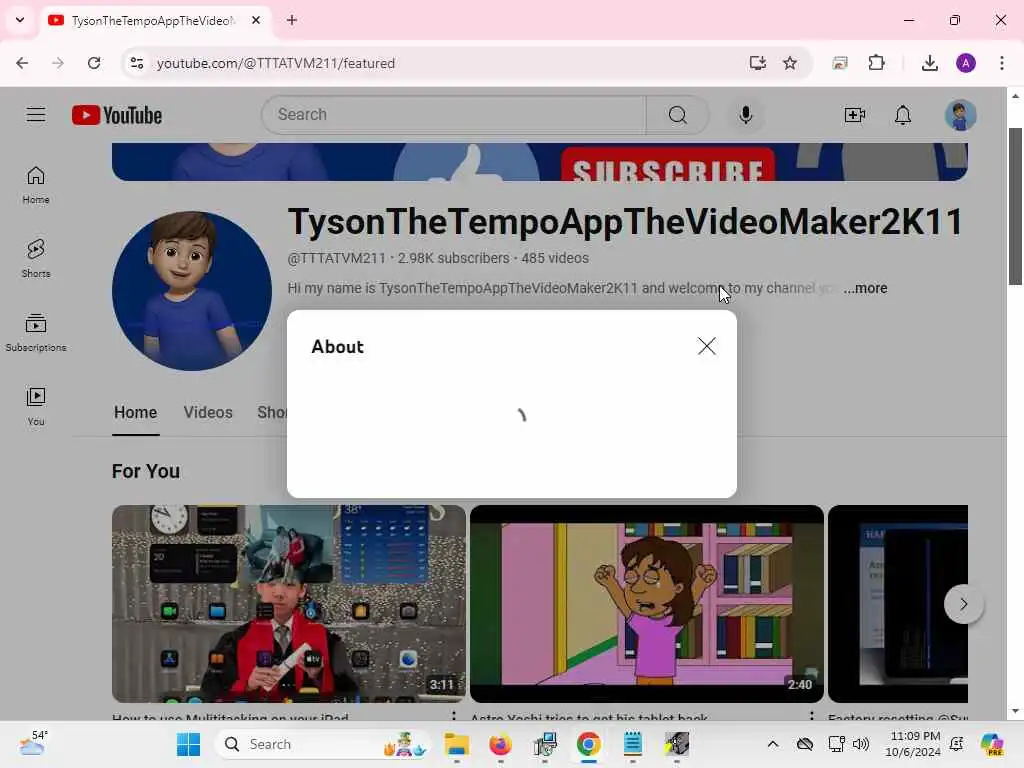Show hidden system tray icons
This screenshot has height=768, width=1024.
pyautogui.click(x=773, y=744)
